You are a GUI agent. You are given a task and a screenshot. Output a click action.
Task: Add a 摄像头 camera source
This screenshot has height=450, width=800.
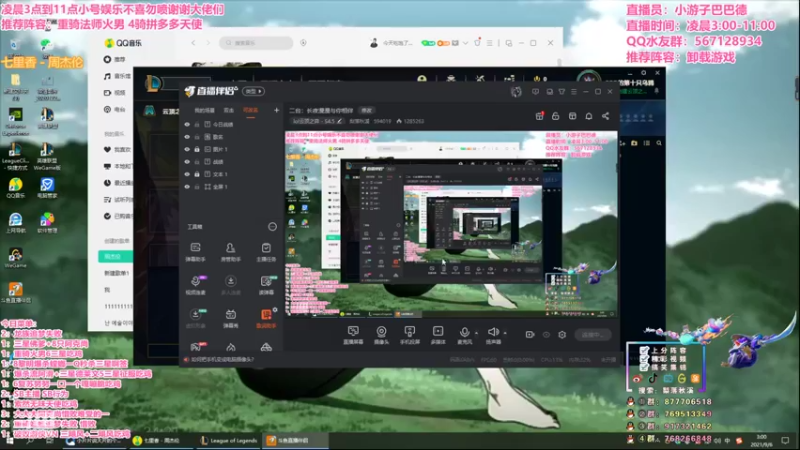click(x=381, y=335)
